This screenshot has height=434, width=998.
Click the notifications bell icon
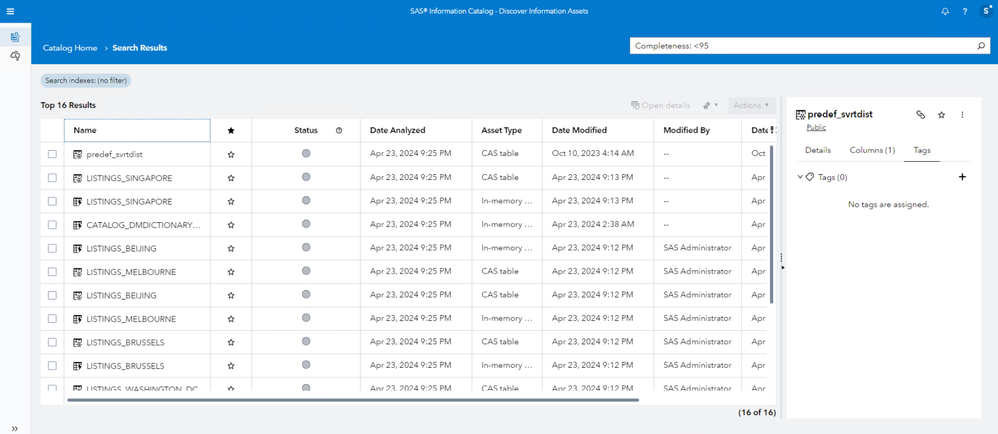tap(945, 11)
